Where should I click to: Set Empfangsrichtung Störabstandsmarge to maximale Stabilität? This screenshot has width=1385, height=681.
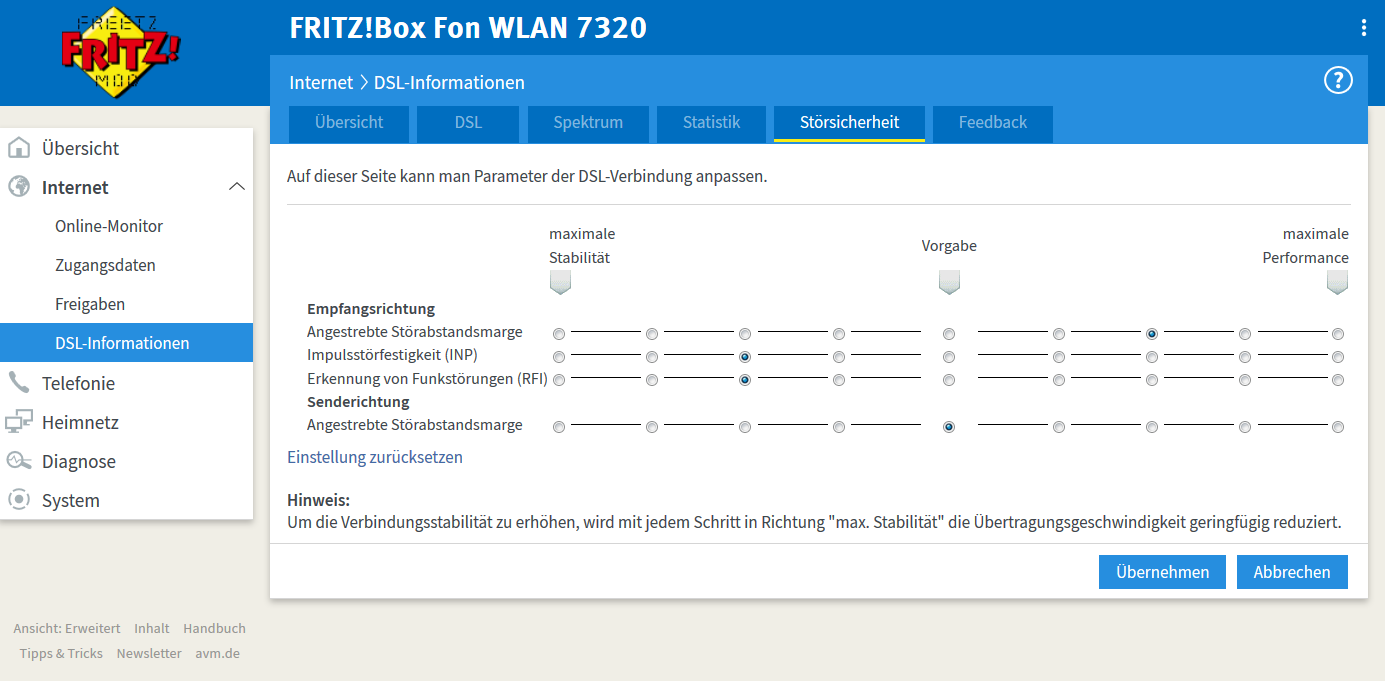(x=559, y=334)
